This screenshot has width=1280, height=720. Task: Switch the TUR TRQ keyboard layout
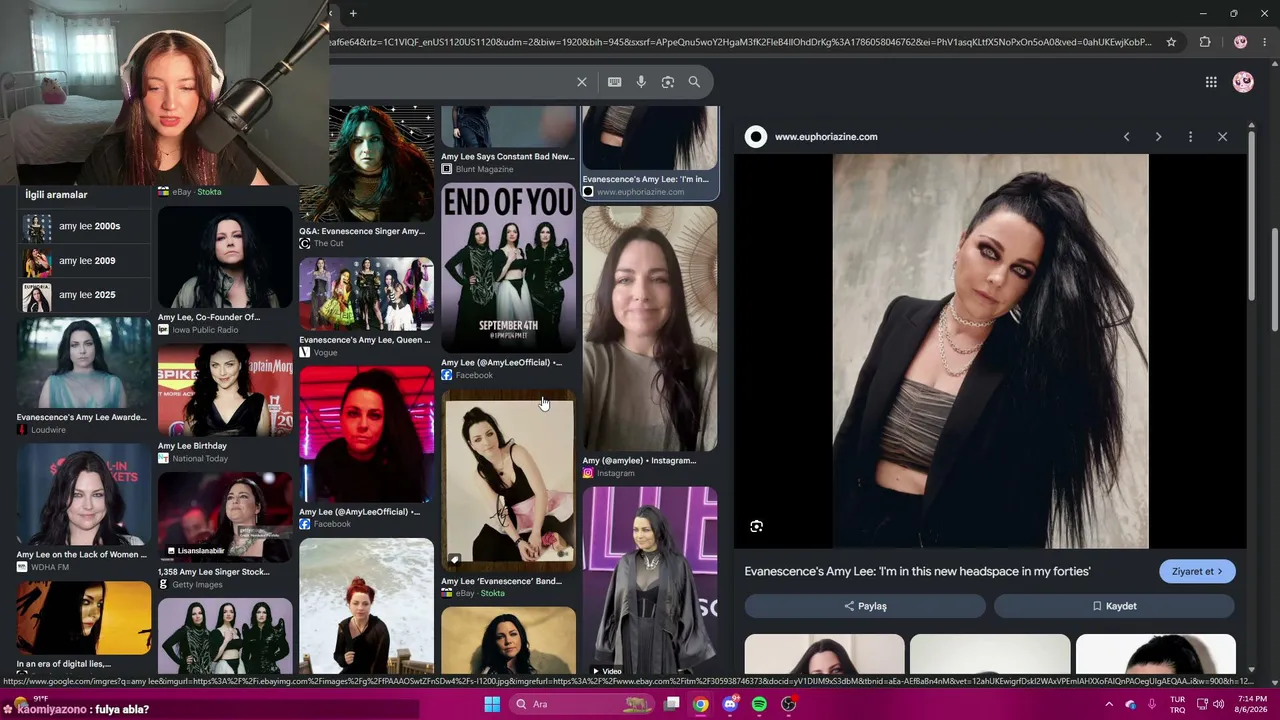(x=1178, y=704)
